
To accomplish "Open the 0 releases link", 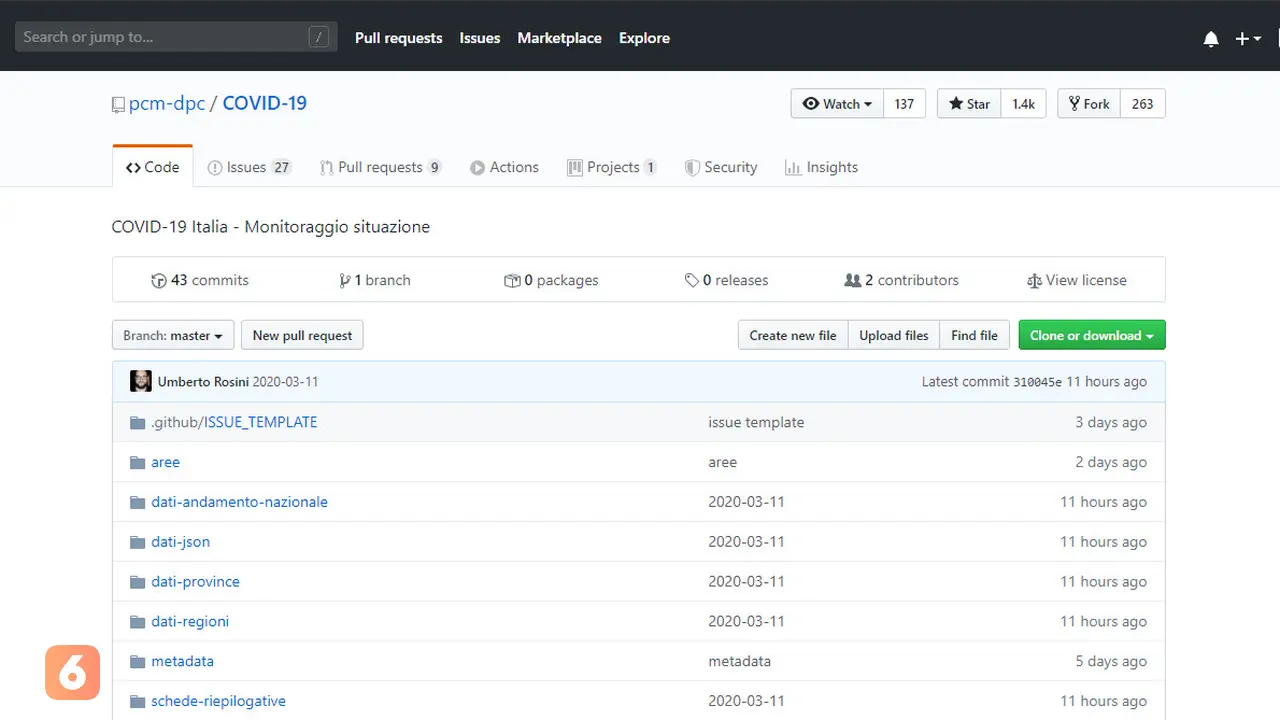I will (x=726, y=280).
